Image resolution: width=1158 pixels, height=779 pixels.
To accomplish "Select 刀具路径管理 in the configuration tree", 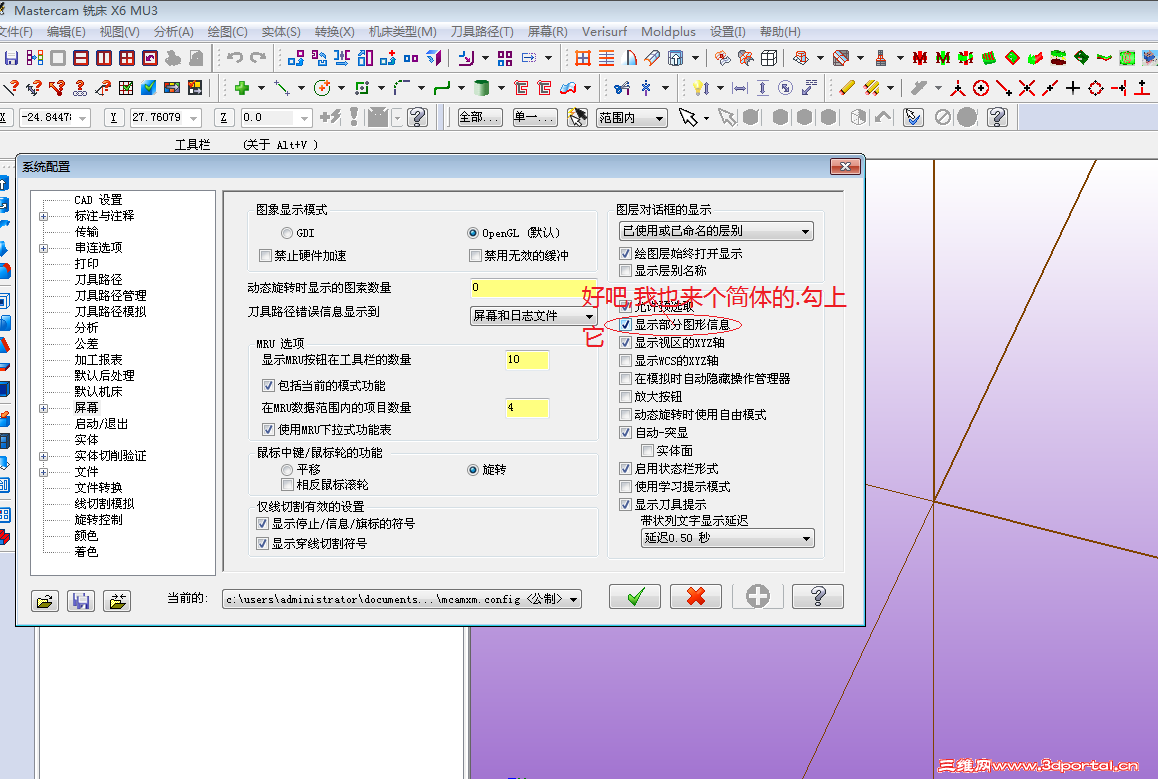I will tap(111, 295).
